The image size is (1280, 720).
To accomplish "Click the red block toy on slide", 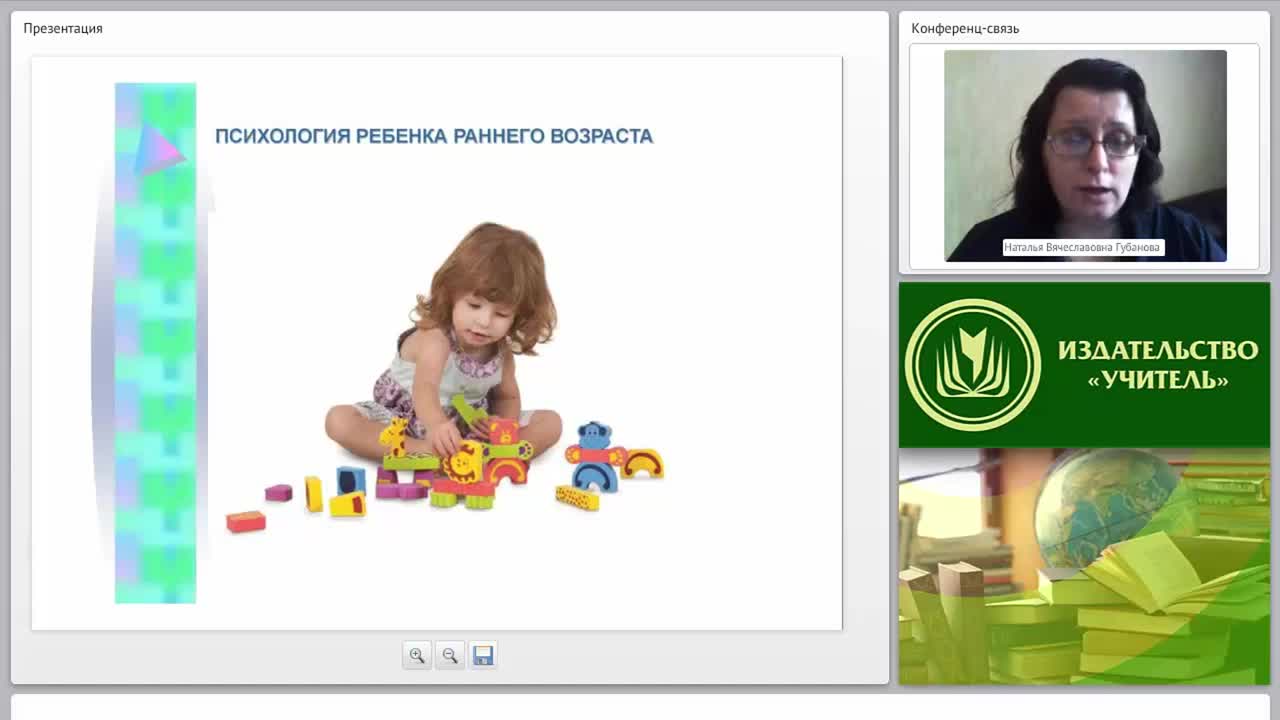I will coord(246,521).
